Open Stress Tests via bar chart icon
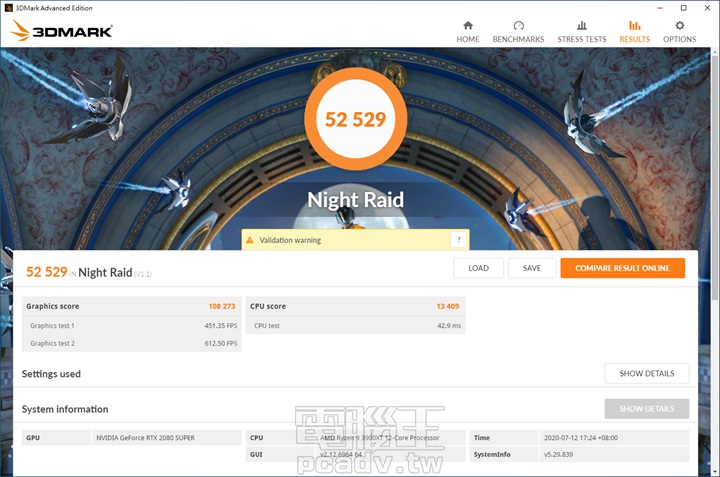This screenshot has height=477, width=720. coord(581,25)
